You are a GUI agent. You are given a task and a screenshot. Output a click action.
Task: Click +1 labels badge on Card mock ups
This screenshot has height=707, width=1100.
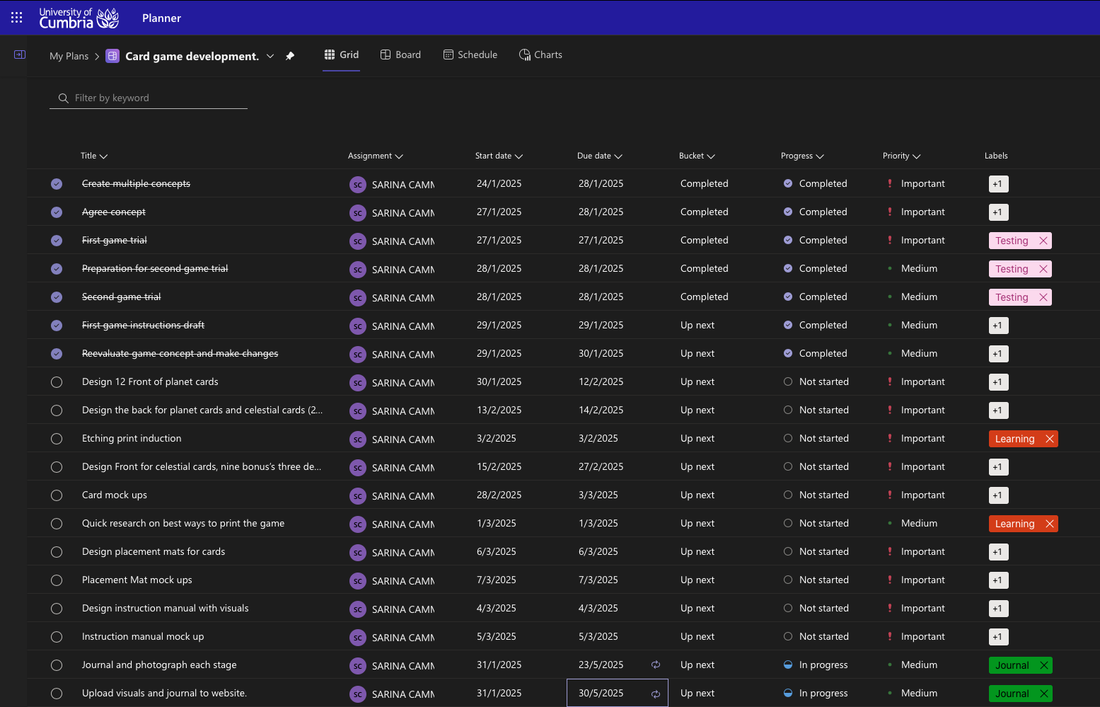coord(998,495)
